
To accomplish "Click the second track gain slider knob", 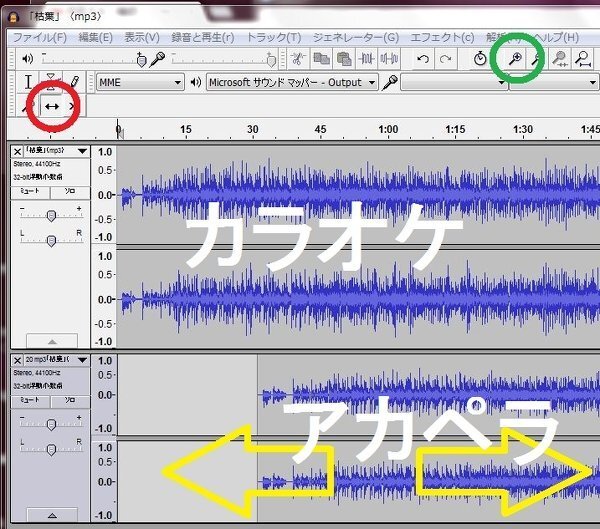I will click(x=51, y=424).
